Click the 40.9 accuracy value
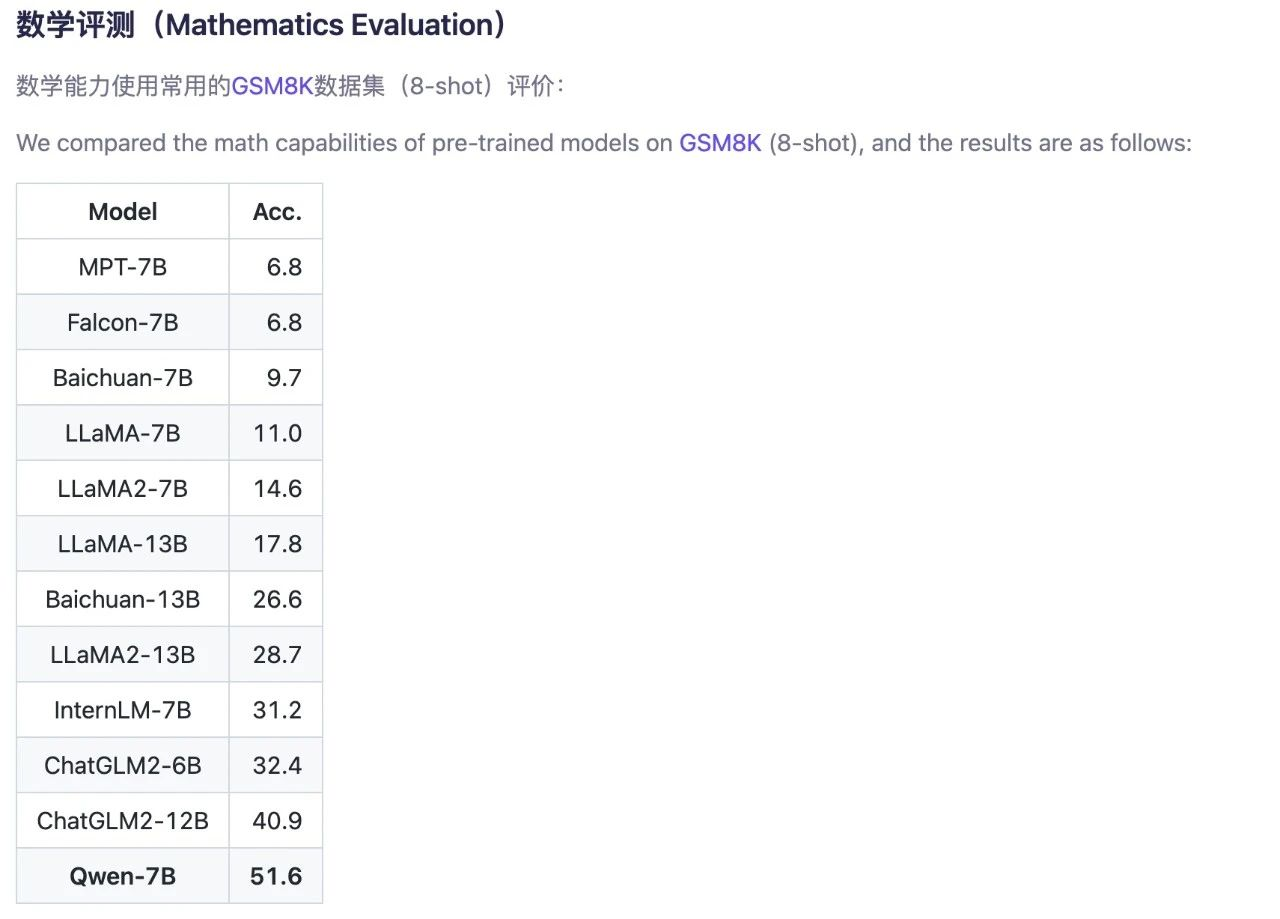Image resolution: width=1280 pixels, height=919 pixels. [x=277, y=821]
